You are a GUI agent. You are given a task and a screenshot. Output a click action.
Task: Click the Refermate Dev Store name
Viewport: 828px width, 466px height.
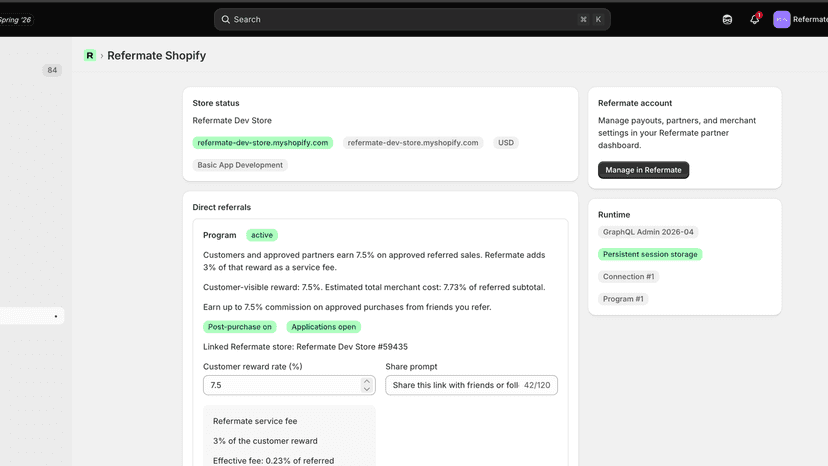232,120
